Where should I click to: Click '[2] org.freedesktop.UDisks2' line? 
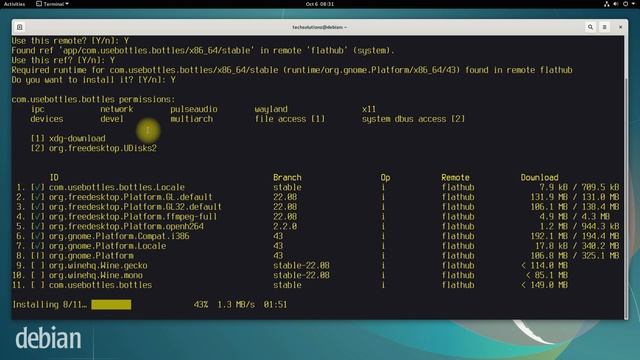pos(93,148)
